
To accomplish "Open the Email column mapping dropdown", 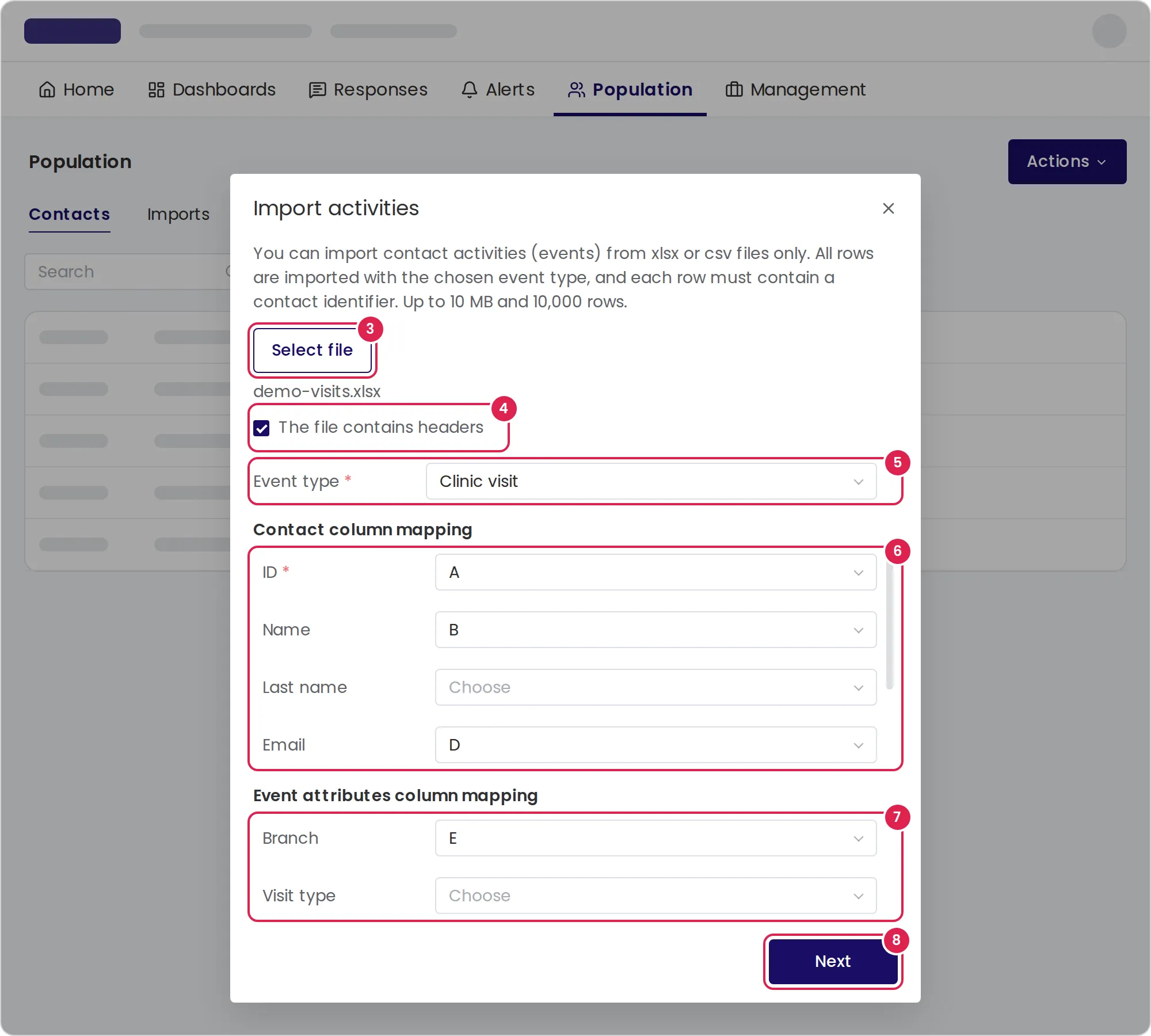I will [x=655, y=745].
